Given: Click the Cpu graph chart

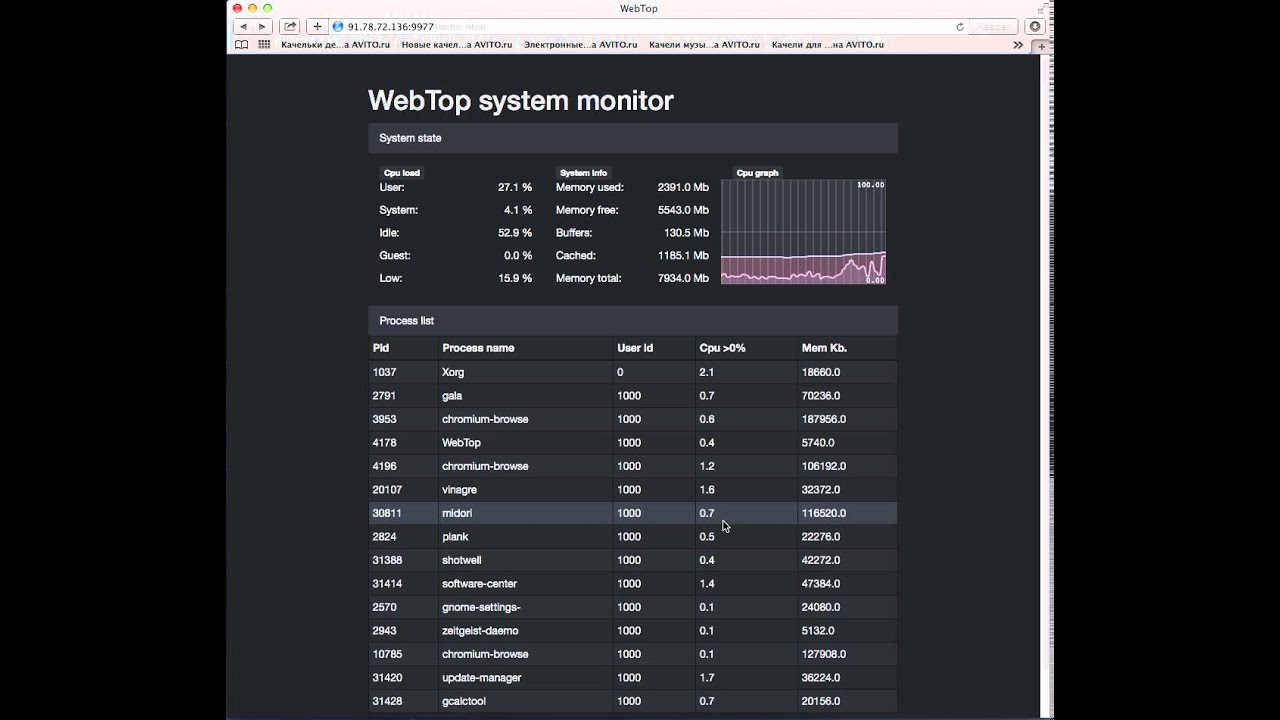Looking at the screenshot, I should click(x=803, y=232).
